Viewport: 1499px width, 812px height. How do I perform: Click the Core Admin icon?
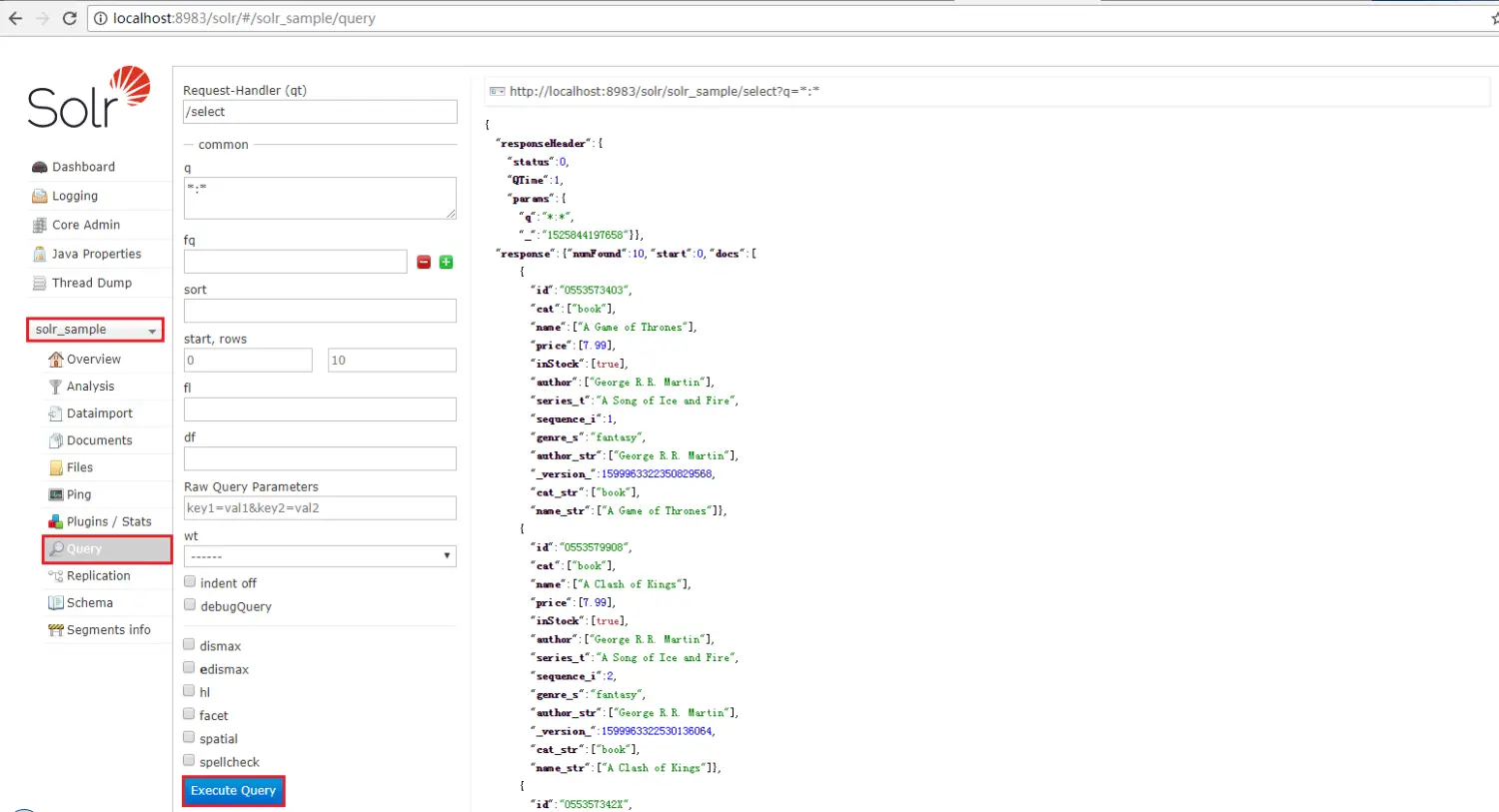pyautogui.click(x=40, y=225)
